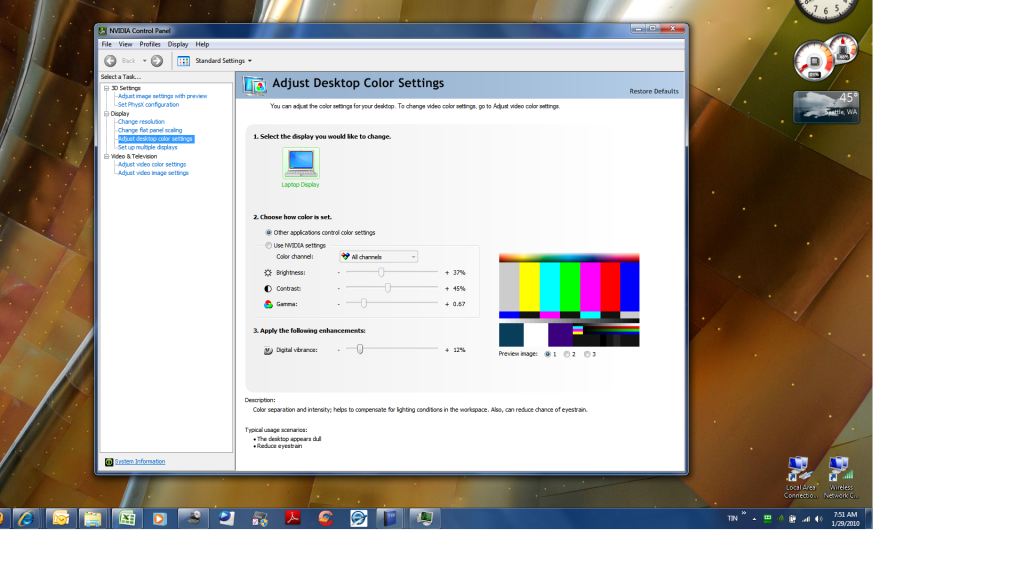Viewport: 1024px width, 576px height.
Task: Click the Brightness plus sign
Action: pos(447,273)
